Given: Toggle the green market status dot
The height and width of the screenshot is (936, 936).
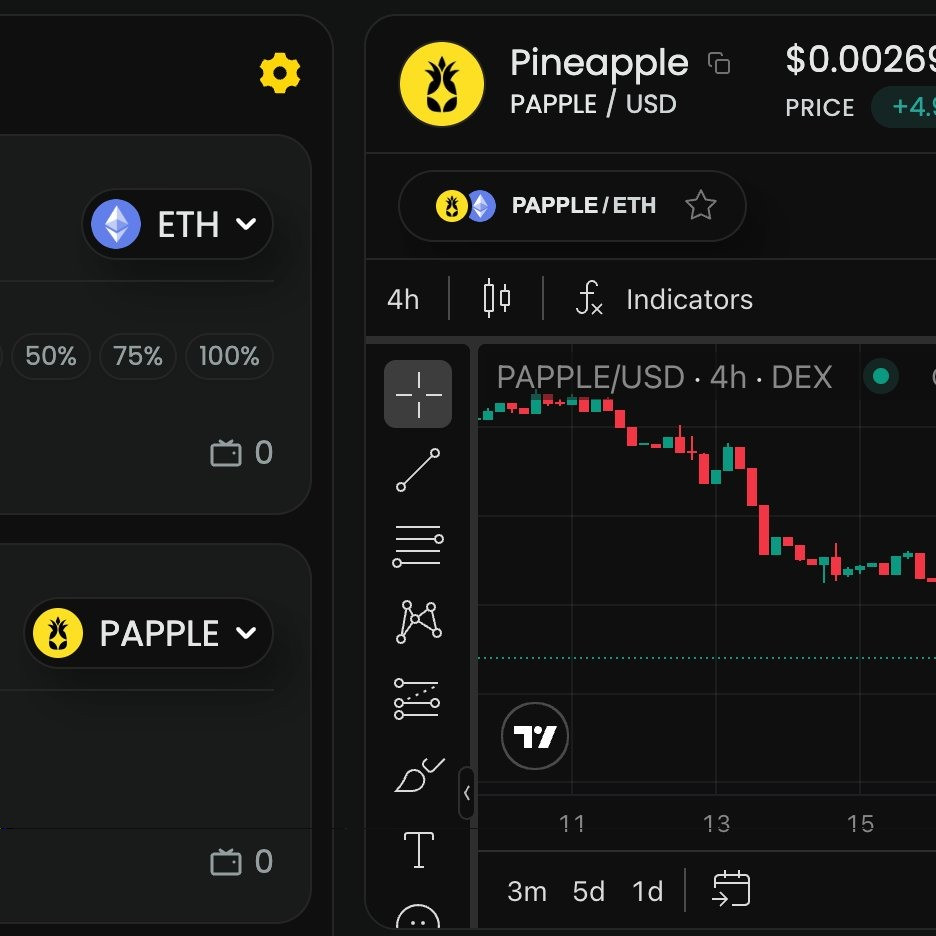Looking at the screenshot, I should pos(881,377).
